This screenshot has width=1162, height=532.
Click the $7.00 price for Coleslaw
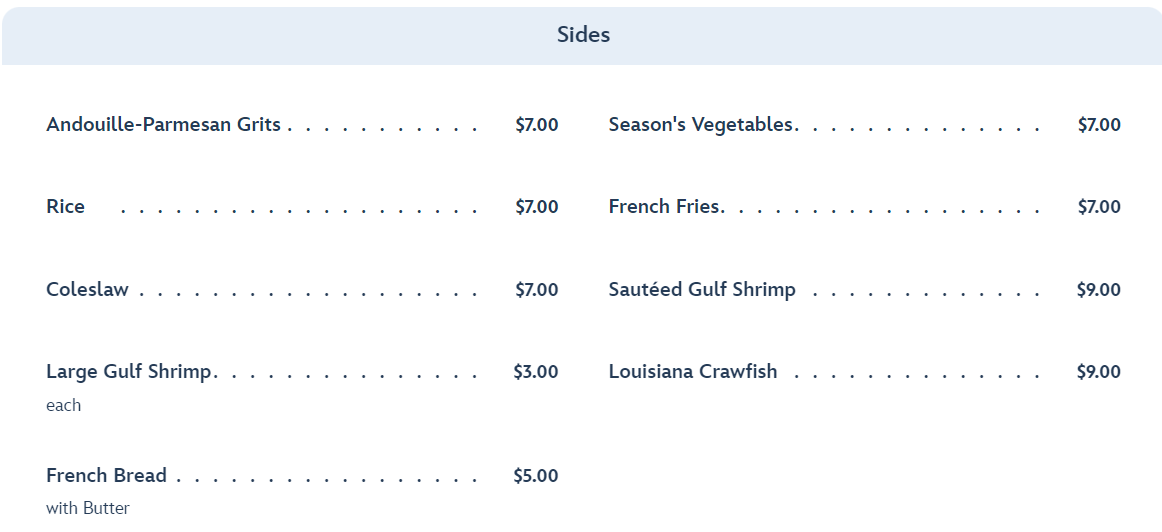tap(537, 290)
